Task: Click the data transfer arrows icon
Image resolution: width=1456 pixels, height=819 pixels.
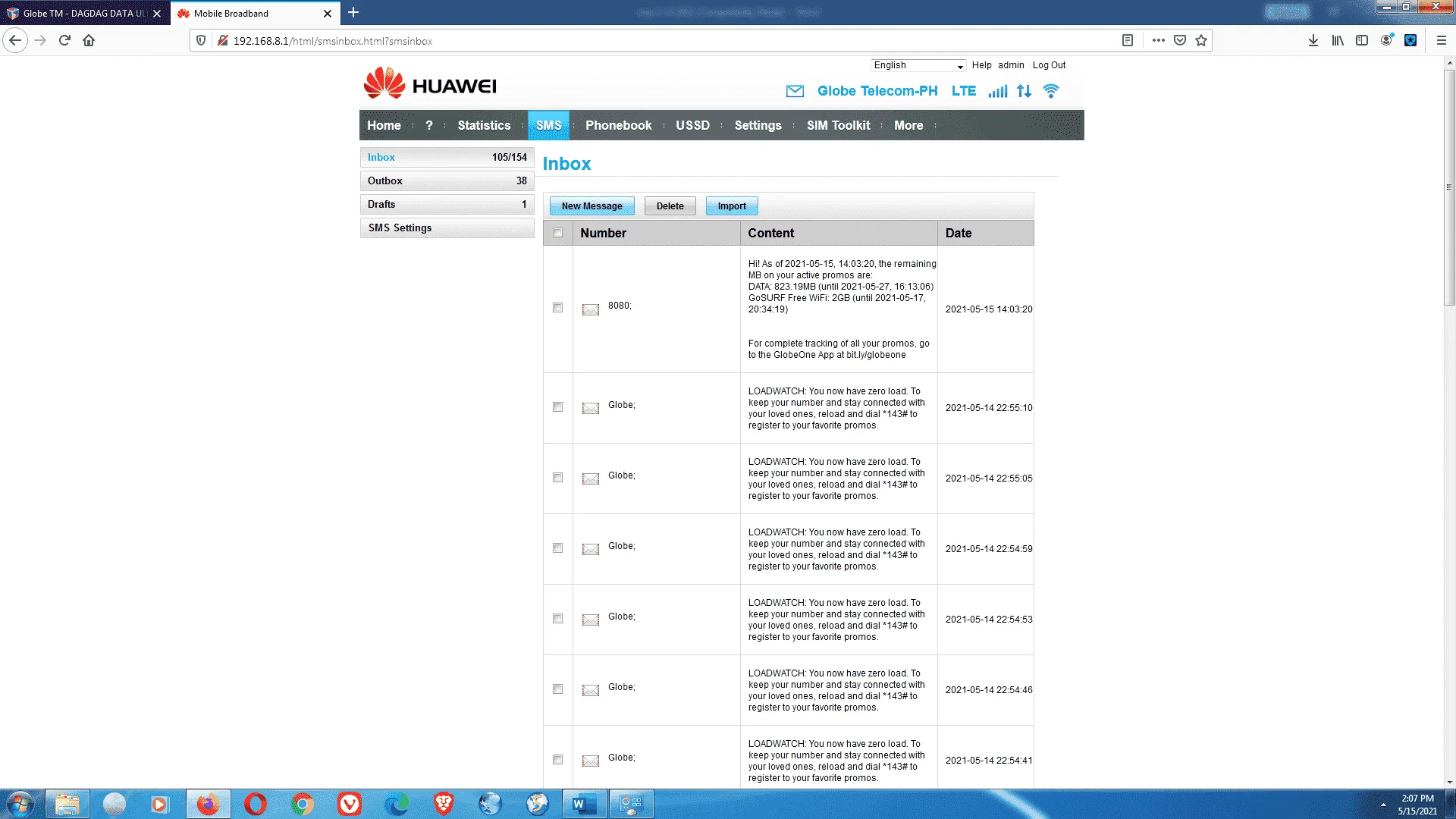Action: pyautogui.click(x=1024, y=91)
